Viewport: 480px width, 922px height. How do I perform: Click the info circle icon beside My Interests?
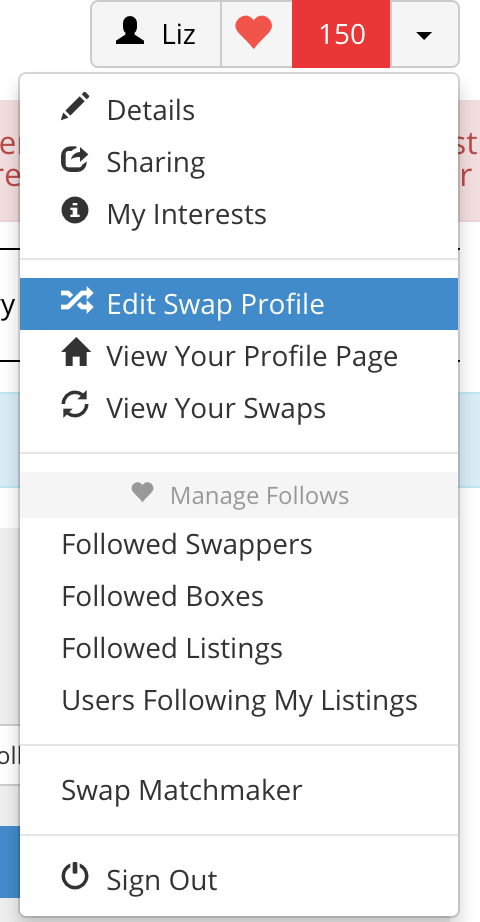click(75, 211)
